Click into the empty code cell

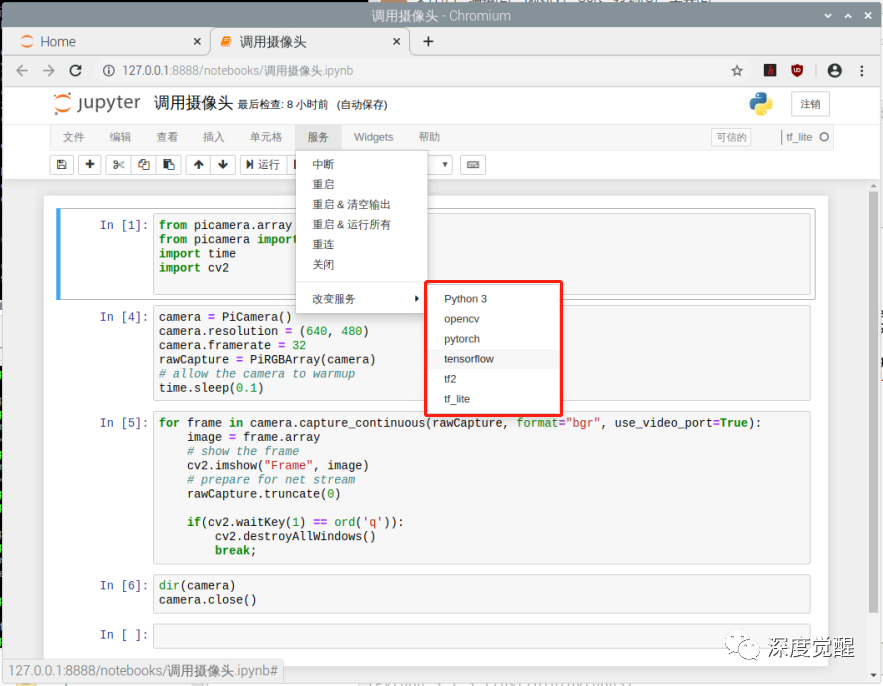pos(481,635)
